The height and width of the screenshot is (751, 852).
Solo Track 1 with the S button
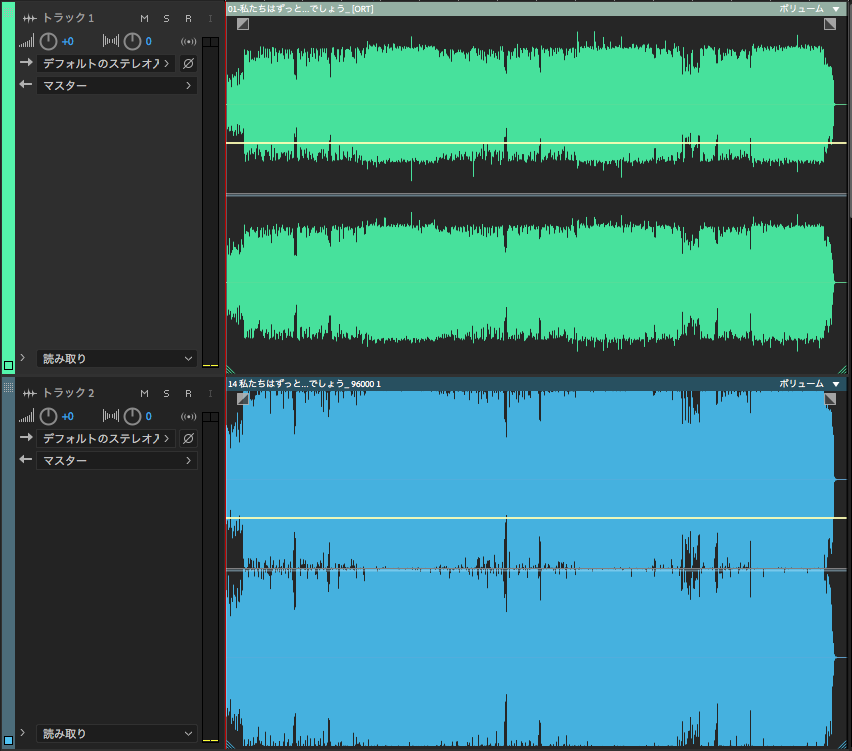point(166,18)
